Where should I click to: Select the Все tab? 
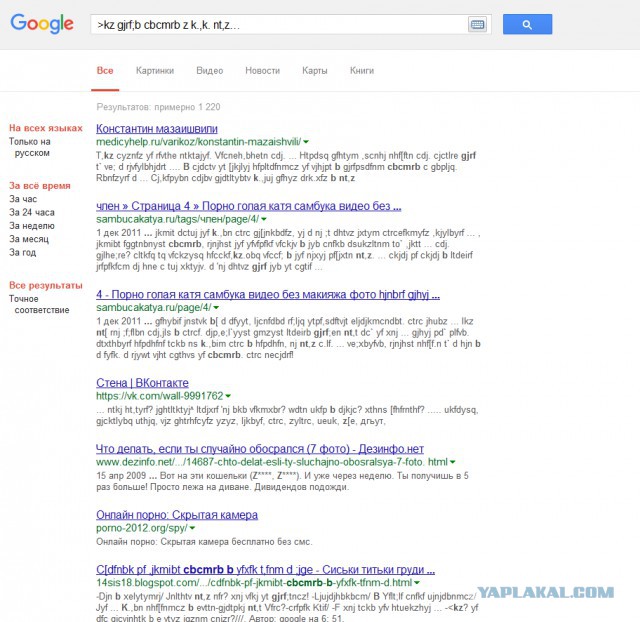105,71
